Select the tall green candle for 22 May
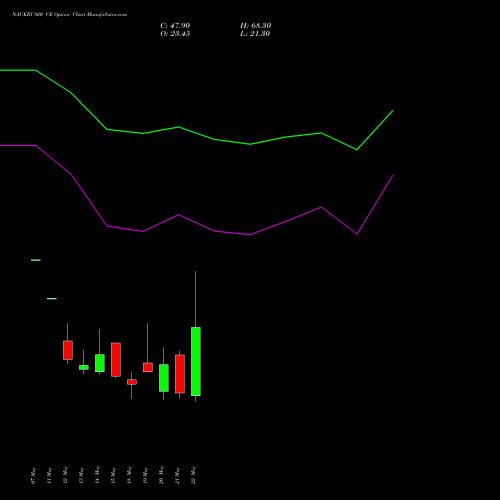Image resolution: width=500 pixels, height=500 pixels. pos(196,361)
